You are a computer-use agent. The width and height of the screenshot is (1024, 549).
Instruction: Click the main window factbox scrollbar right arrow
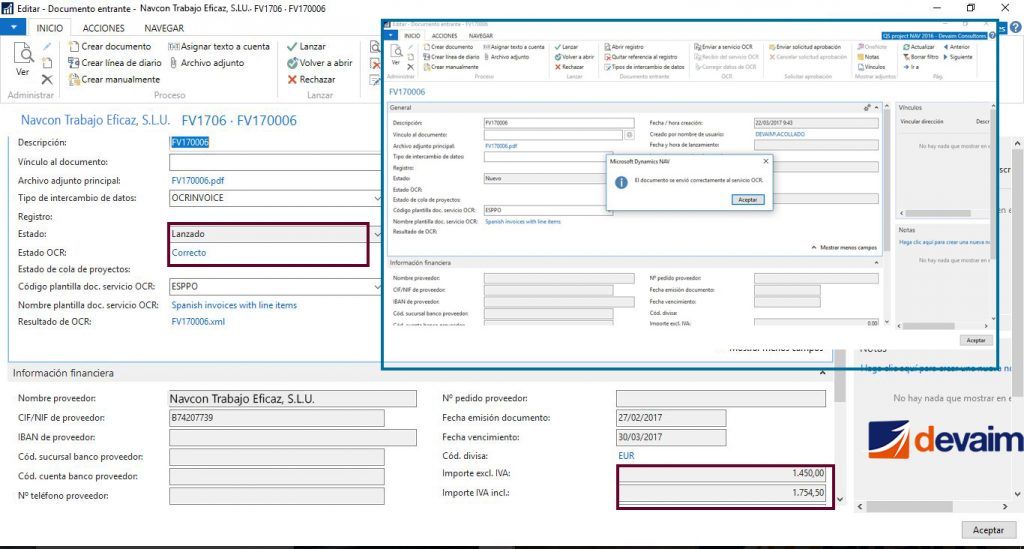coord(1004,507)
